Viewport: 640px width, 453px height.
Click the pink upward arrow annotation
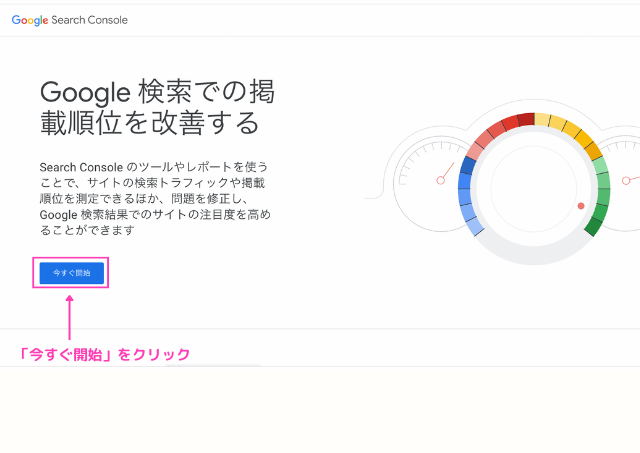click(70, 318)
